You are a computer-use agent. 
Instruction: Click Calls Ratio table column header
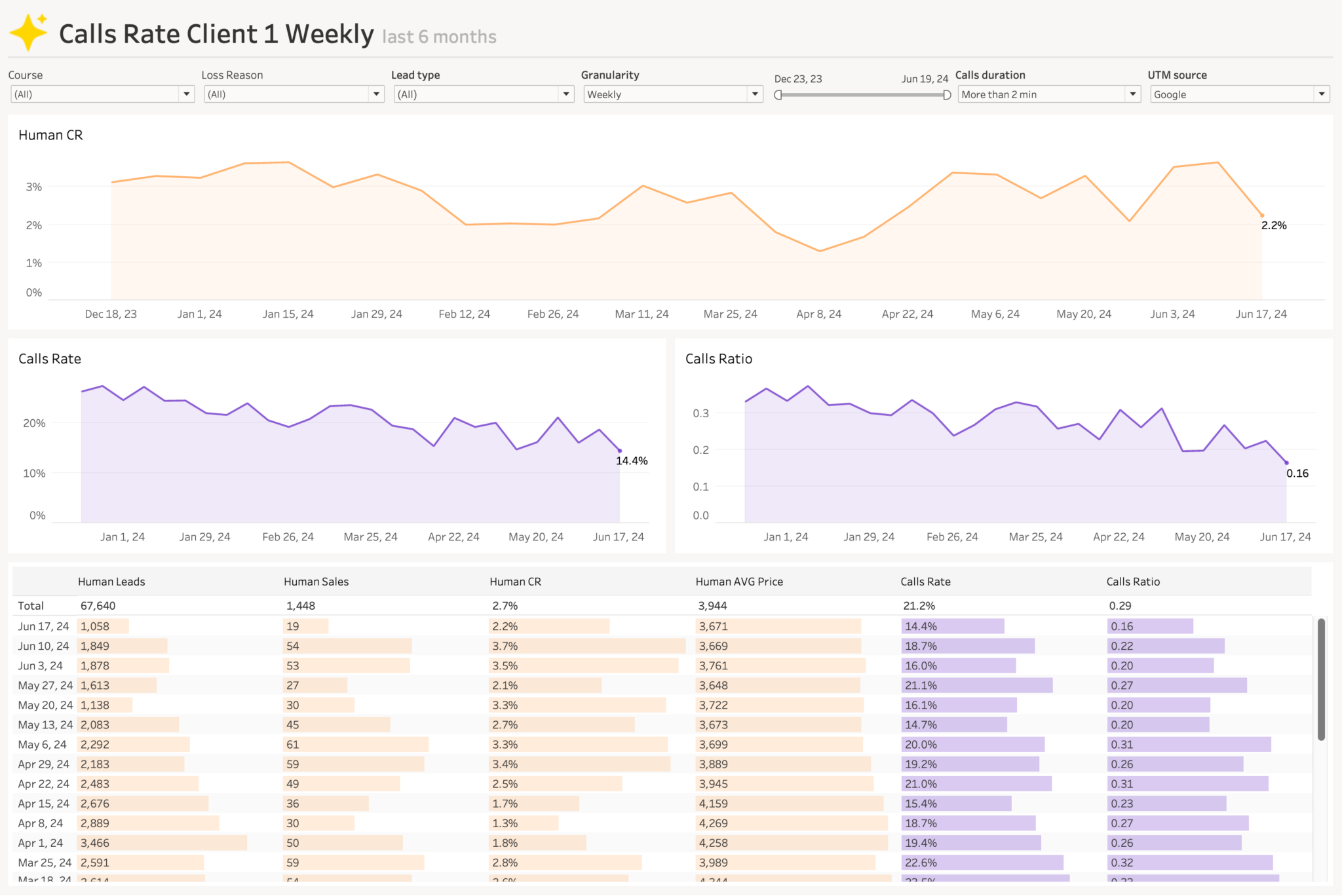[x=1132, y=582]
